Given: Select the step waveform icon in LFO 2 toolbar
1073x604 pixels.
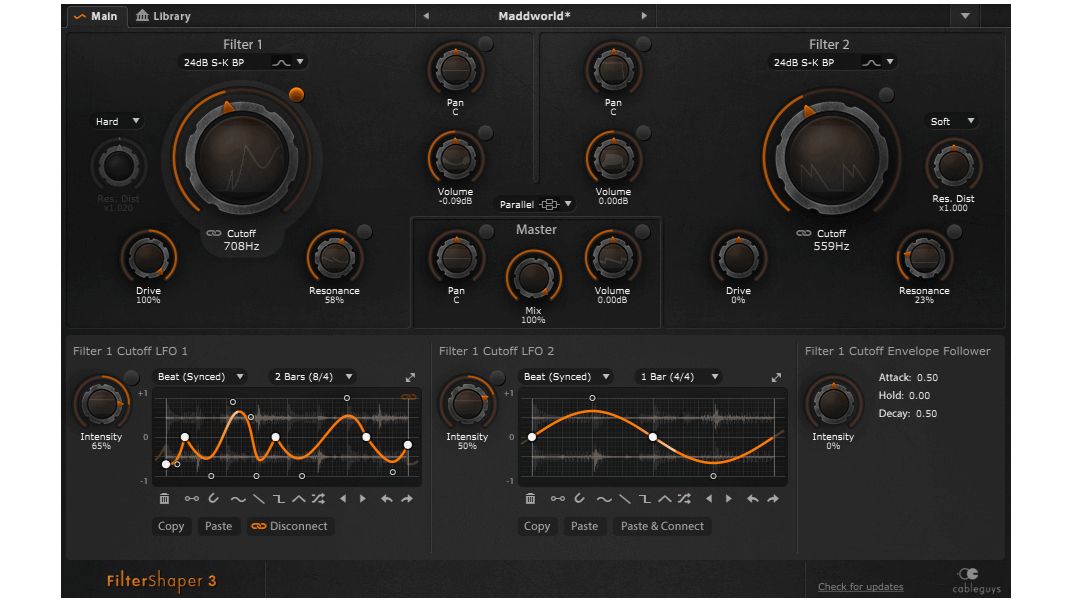Looking at the screenshot, I should [645, 498].
